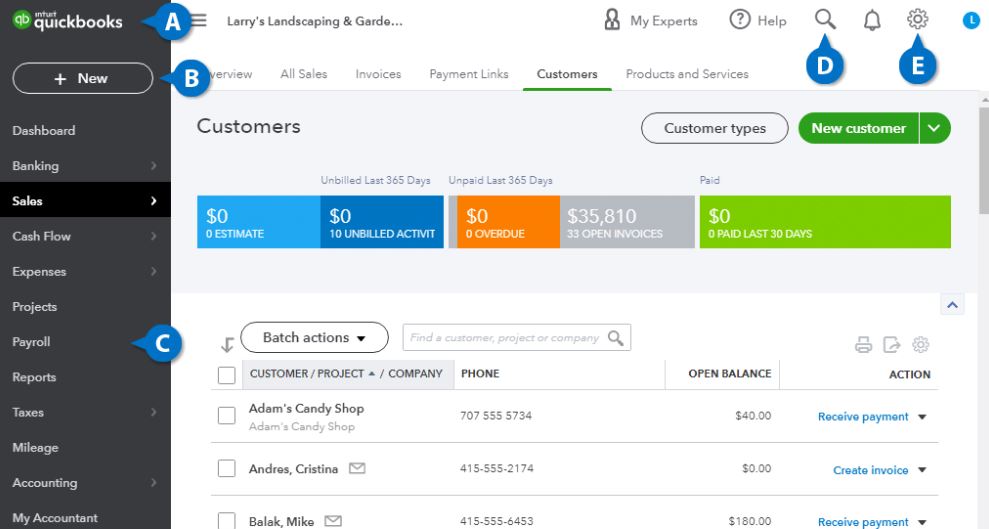
Task: Check the Andres, Cristina row checkbox
Action: 226,468
